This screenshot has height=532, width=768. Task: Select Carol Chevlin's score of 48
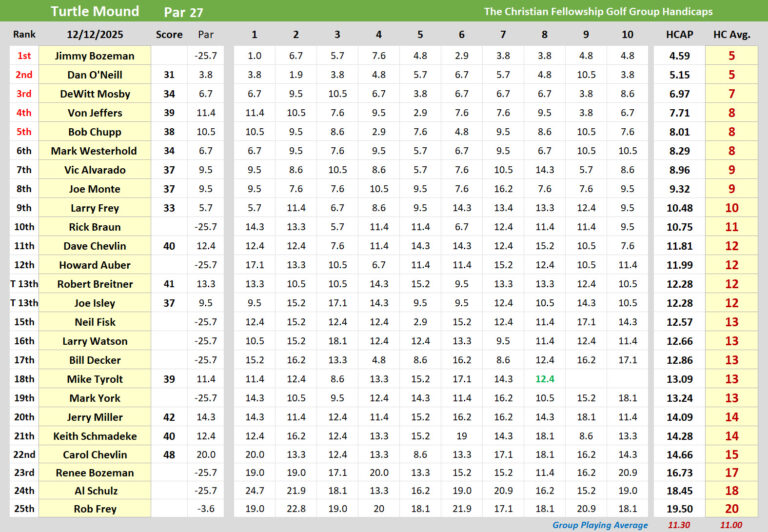click(168, 455)
